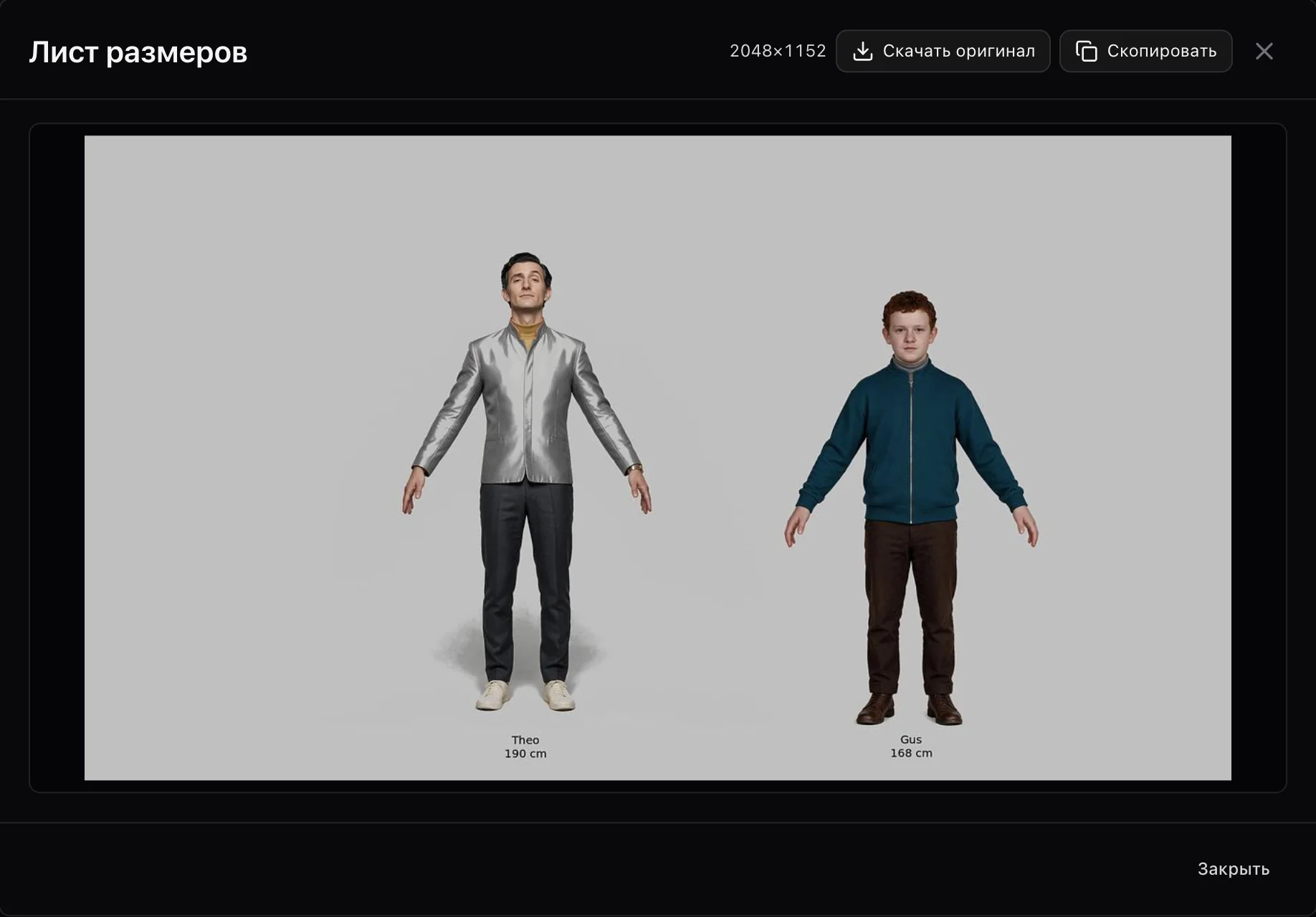Close the dialog with the X icon
This screenshot has width=1316, height=917.
click(1264, 51)
